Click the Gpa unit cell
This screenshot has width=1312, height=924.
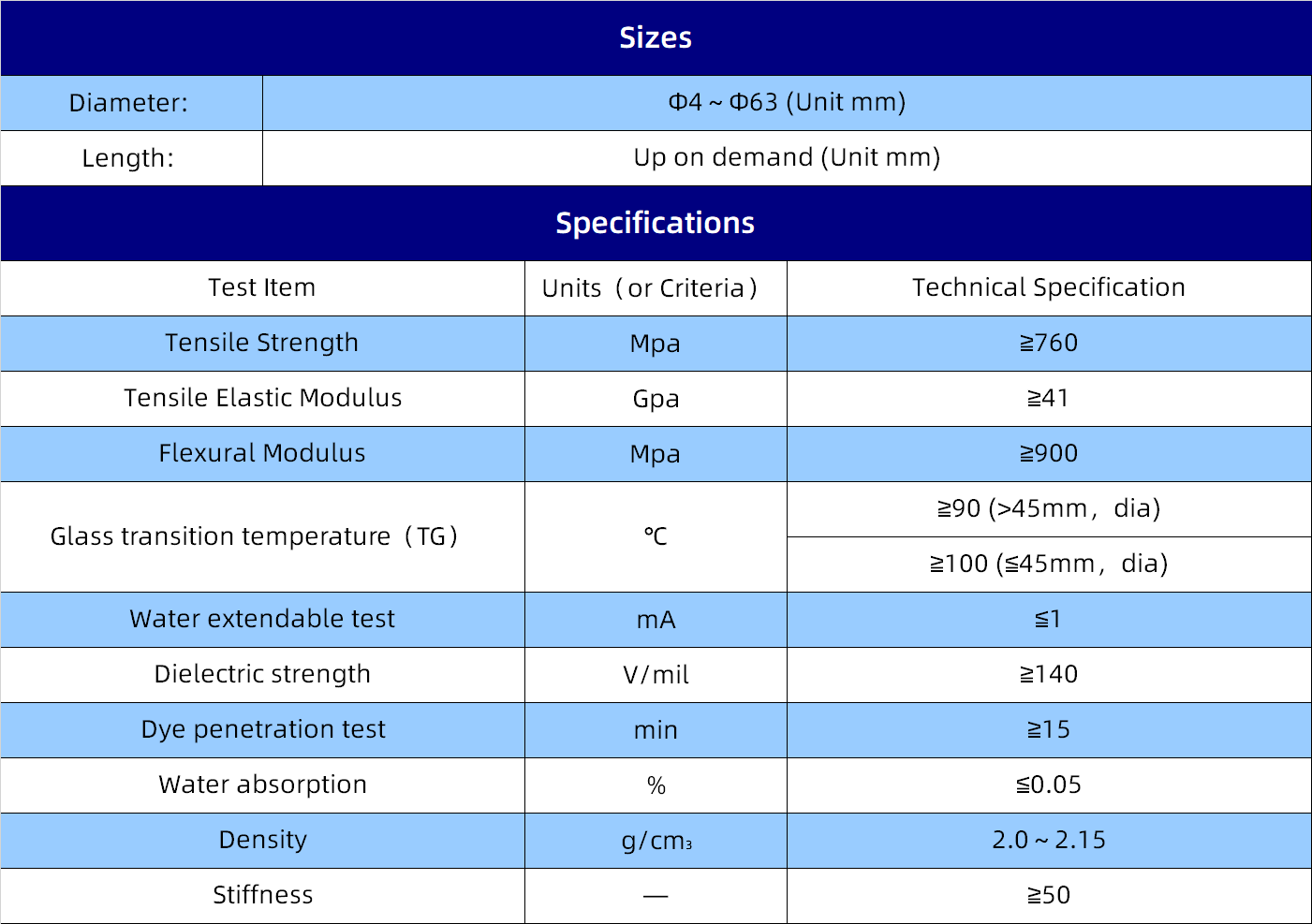pyautogui.click(x=656, y=399)
